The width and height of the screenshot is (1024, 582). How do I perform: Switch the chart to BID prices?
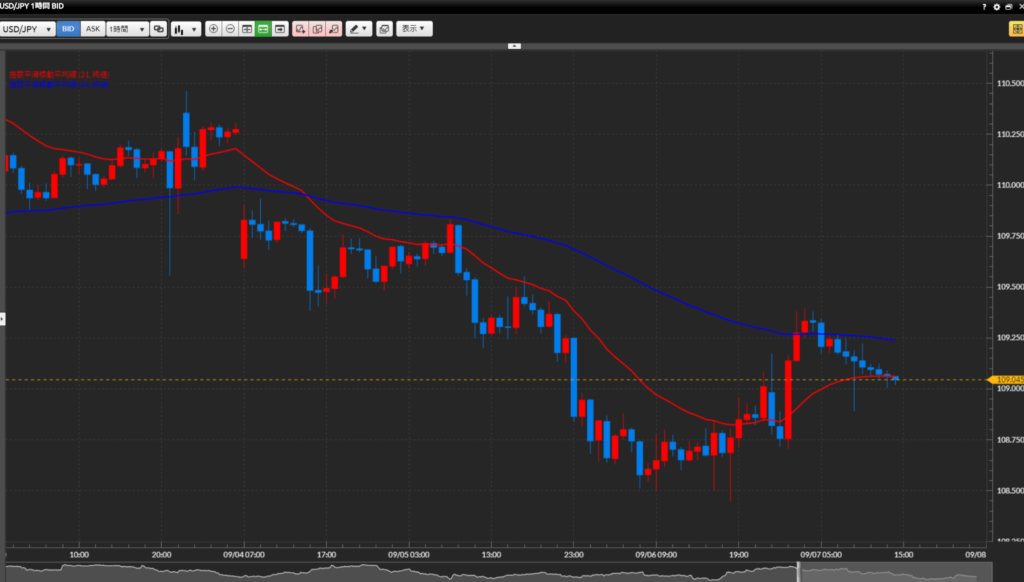pos(68,29)
